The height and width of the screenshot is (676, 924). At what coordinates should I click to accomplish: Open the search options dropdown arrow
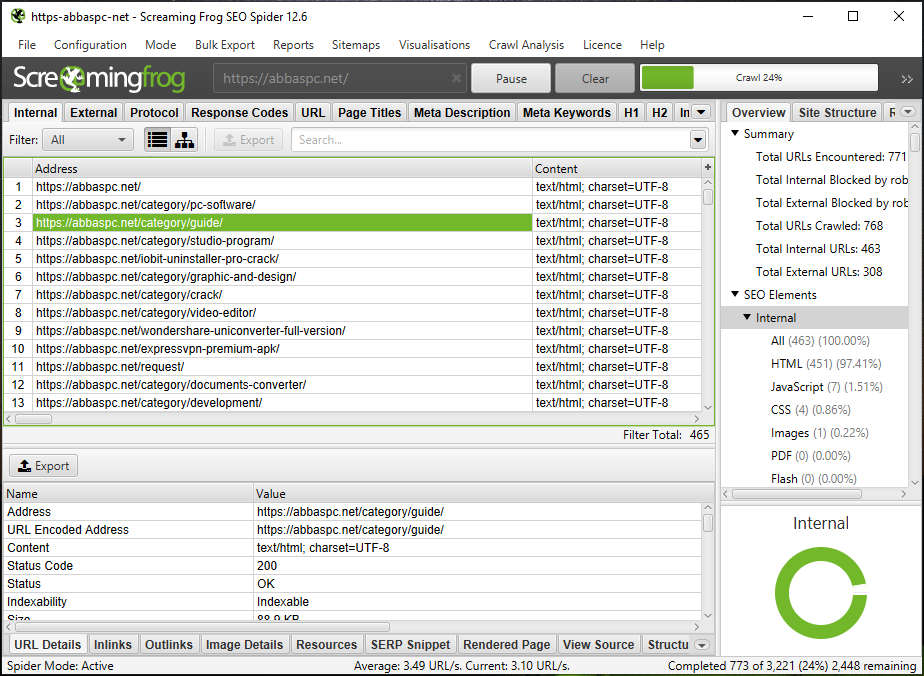pyautogui.click(x=698, y=140)
